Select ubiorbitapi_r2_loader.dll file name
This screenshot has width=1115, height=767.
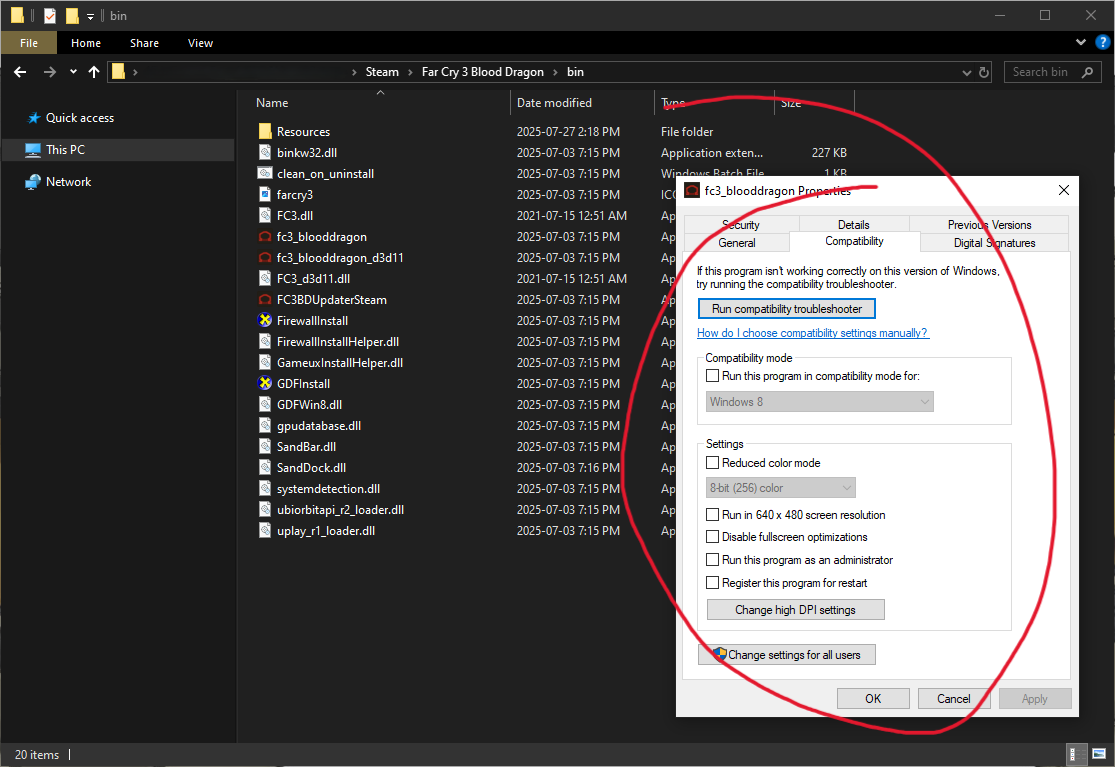coord(341,510)
